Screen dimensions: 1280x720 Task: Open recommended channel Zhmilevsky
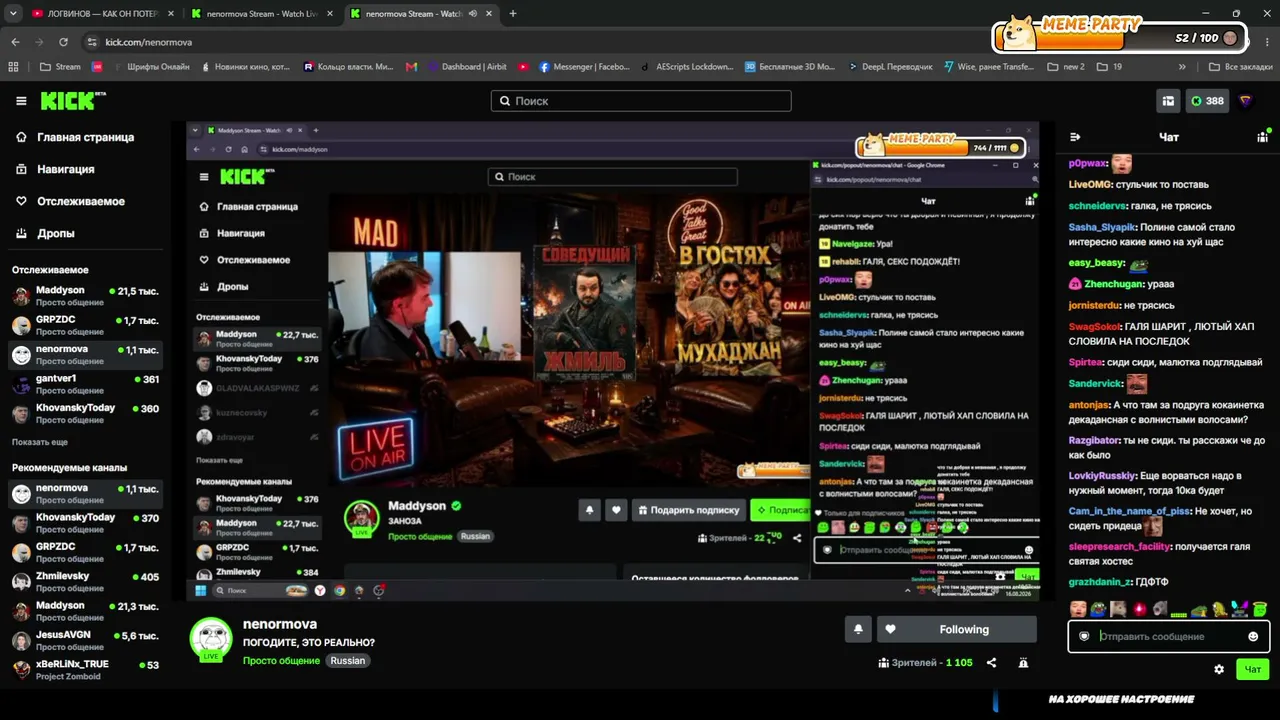(x=85, y=581)
